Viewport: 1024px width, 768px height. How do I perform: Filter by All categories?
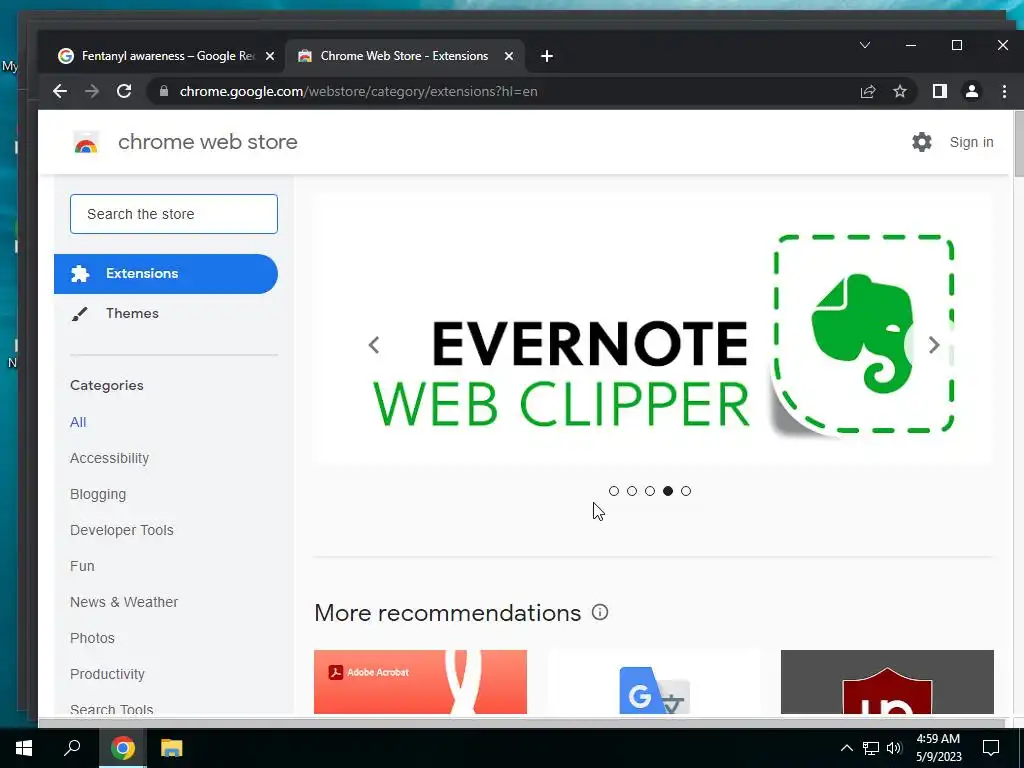point(78,422)
